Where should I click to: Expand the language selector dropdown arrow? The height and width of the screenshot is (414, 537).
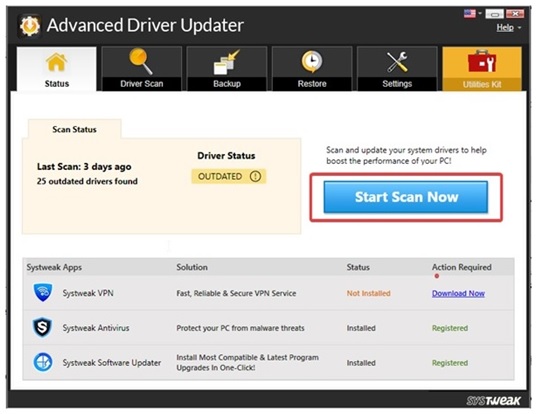(480, 14)
